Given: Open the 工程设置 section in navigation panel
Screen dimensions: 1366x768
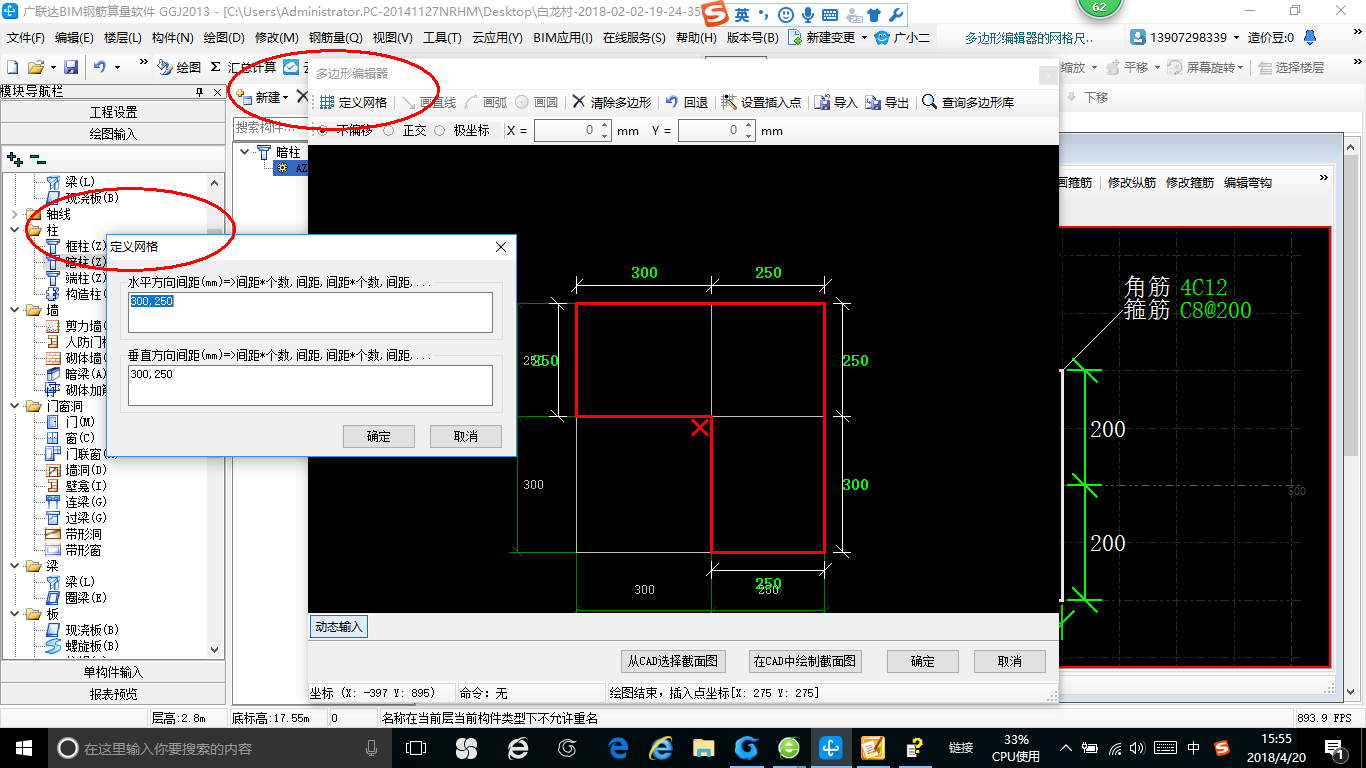Looking at the screenshot, I should click(113, 112).
